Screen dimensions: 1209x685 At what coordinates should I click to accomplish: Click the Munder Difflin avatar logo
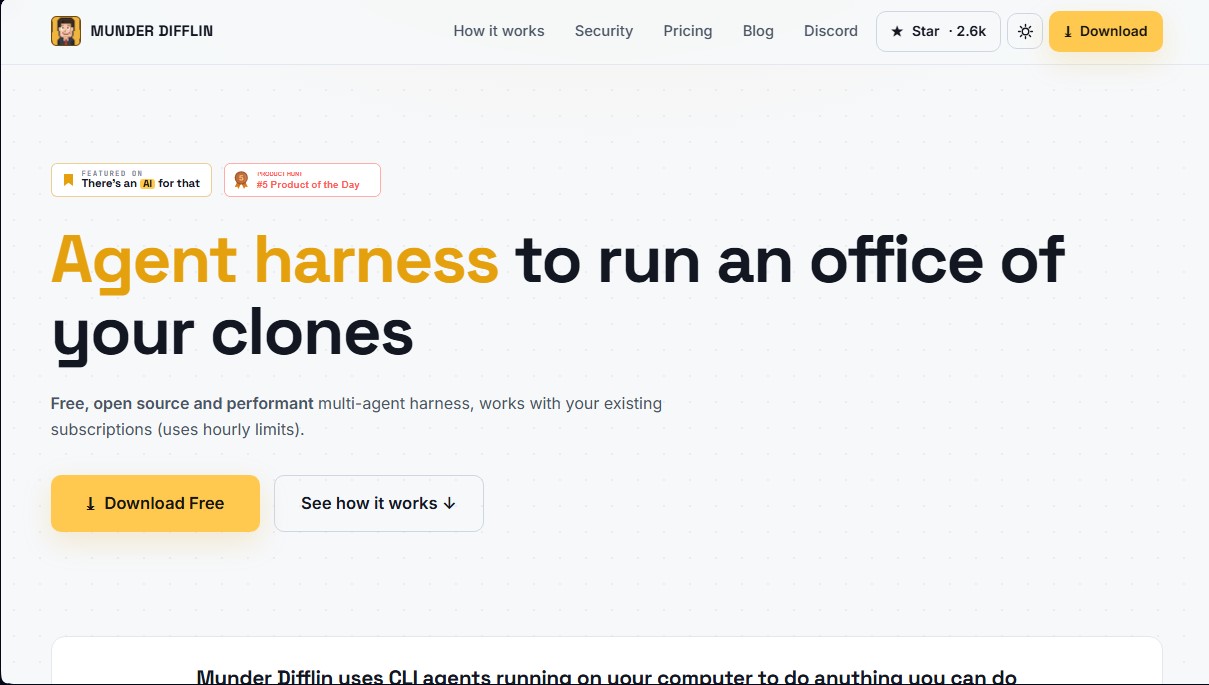click(x=66, y=31)
